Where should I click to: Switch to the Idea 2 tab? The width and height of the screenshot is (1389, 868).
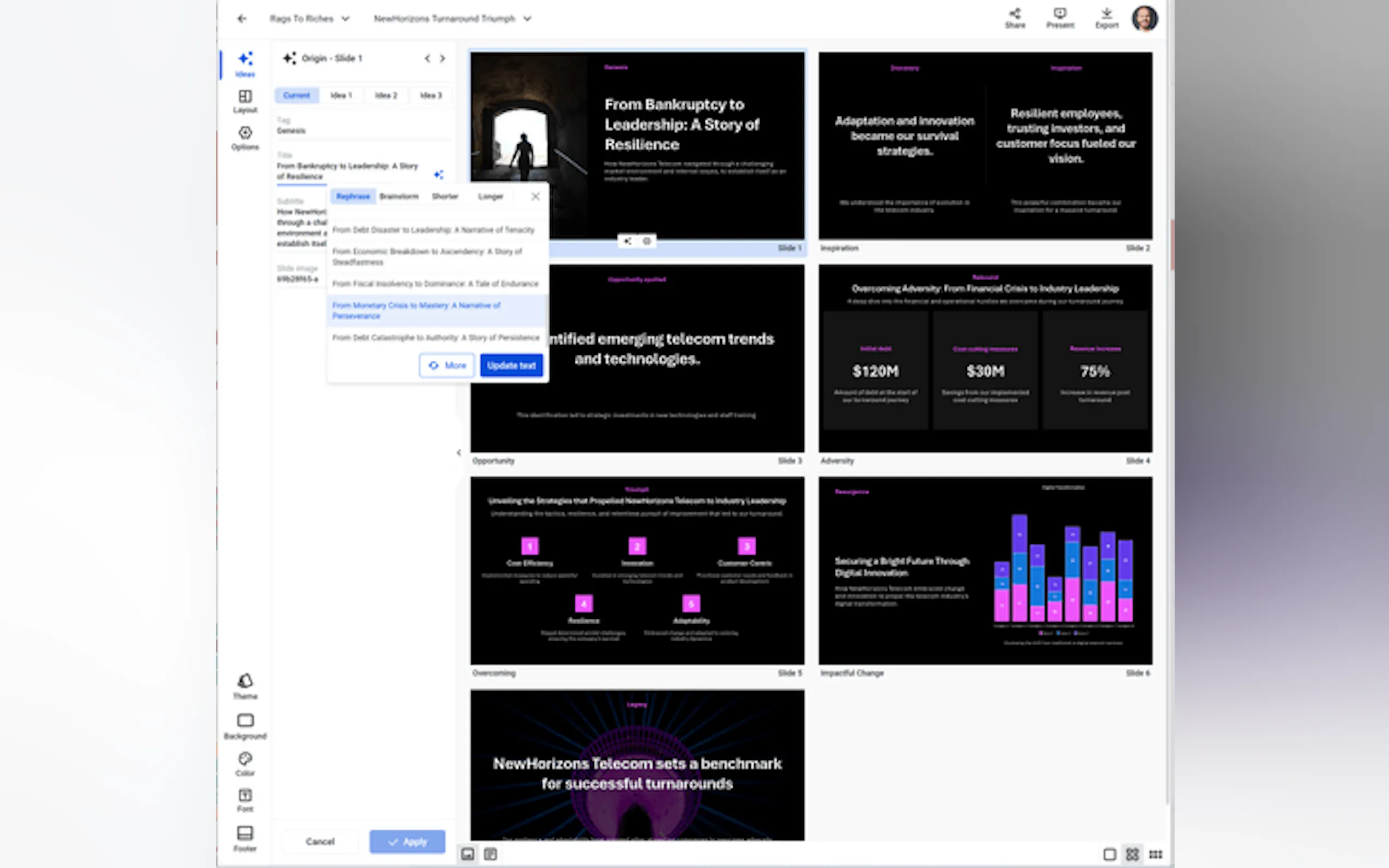386,95
